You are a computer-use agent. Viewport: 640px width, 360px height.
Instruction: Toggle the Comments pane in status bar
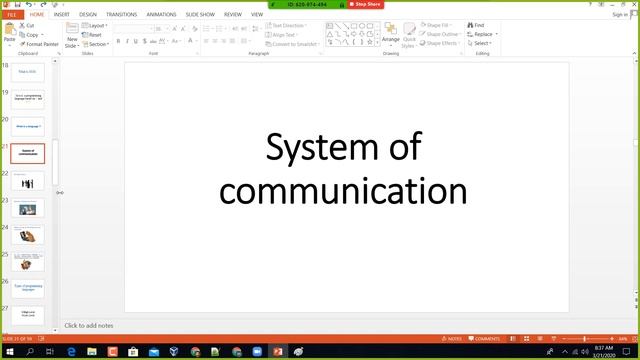pyautogui.click(x=484, y=339)
